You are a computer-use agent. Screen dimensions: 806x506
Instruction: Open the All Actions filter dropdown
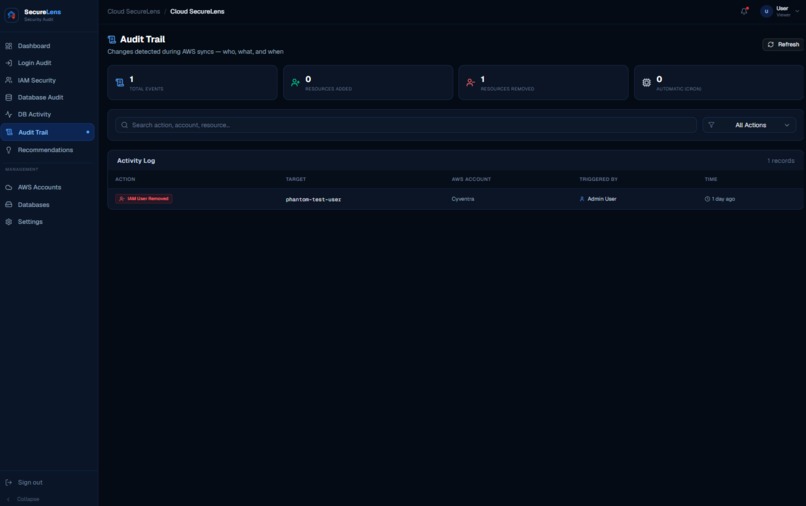coord(749,125)
